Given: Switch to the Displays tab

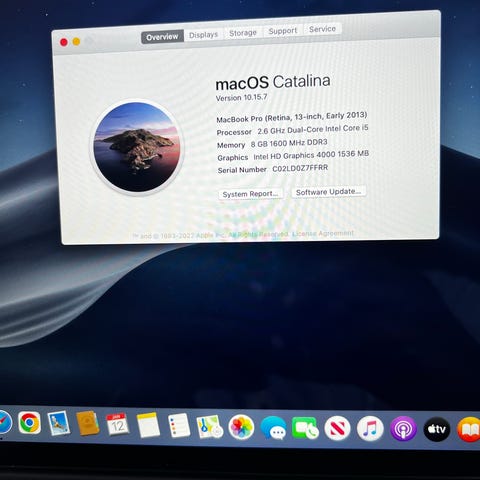Looking at the screenshot, I should tap(203, 35).
